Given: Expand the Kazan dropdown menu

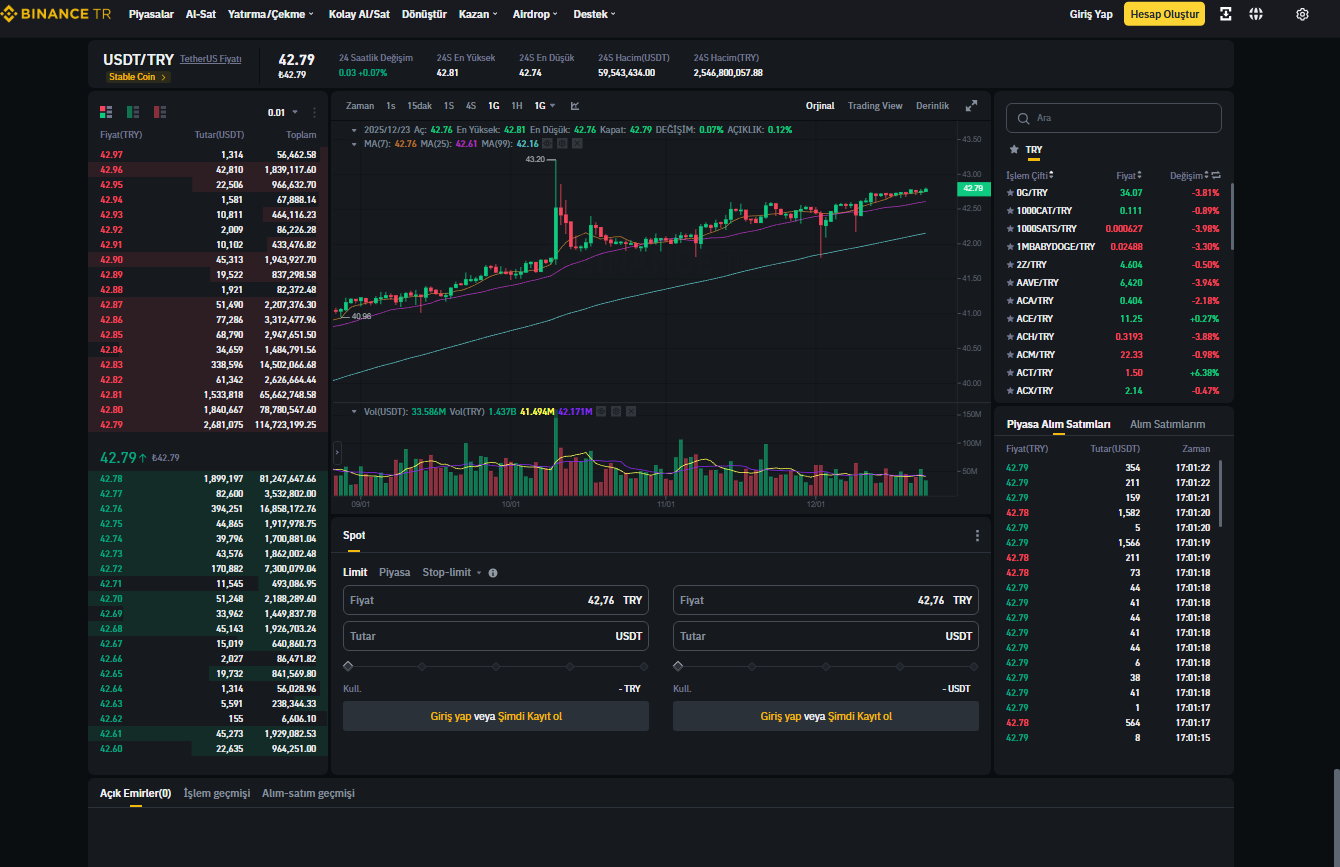Looking at the screenshot, I should pyautogui.click(x=479, y=14).
